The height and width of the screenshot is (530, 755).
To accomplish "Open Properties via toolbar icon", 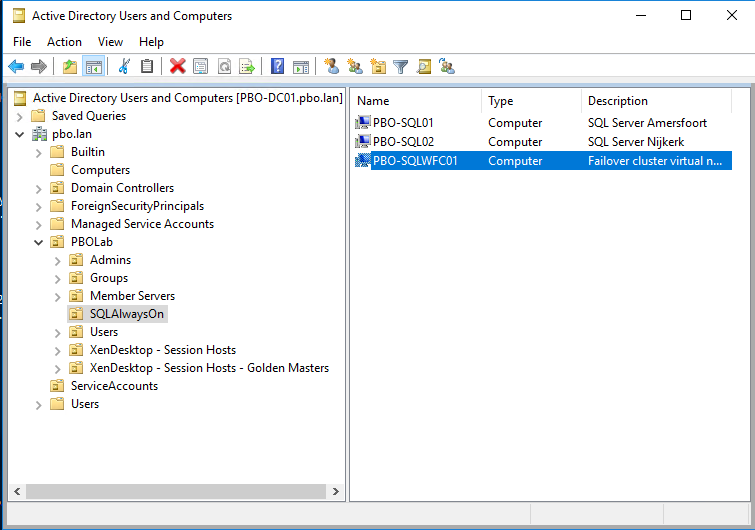I will pyautogui.click(x=200, y=66).
